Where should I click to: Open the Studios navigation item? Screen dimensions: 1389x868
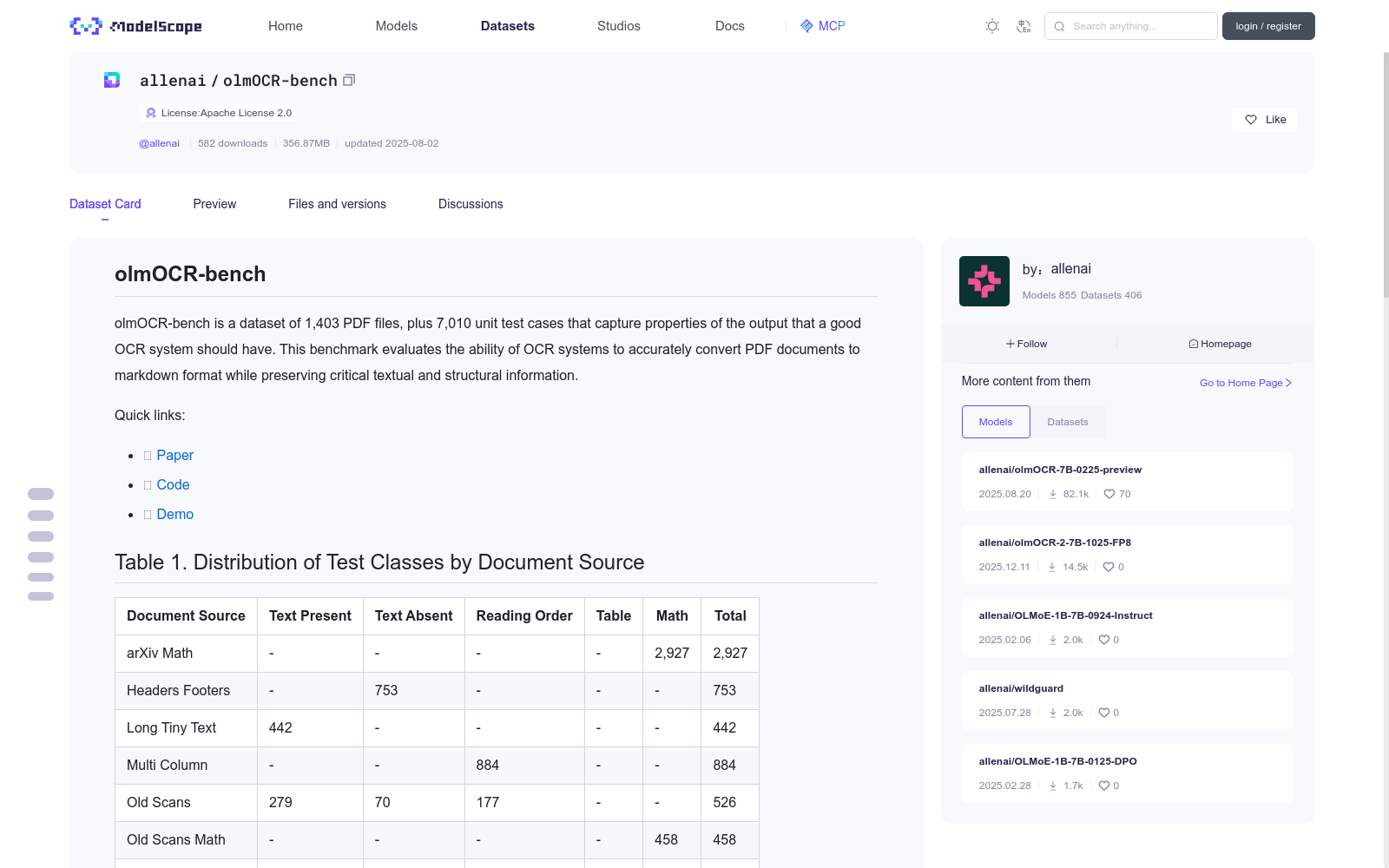tap(619, 26)
